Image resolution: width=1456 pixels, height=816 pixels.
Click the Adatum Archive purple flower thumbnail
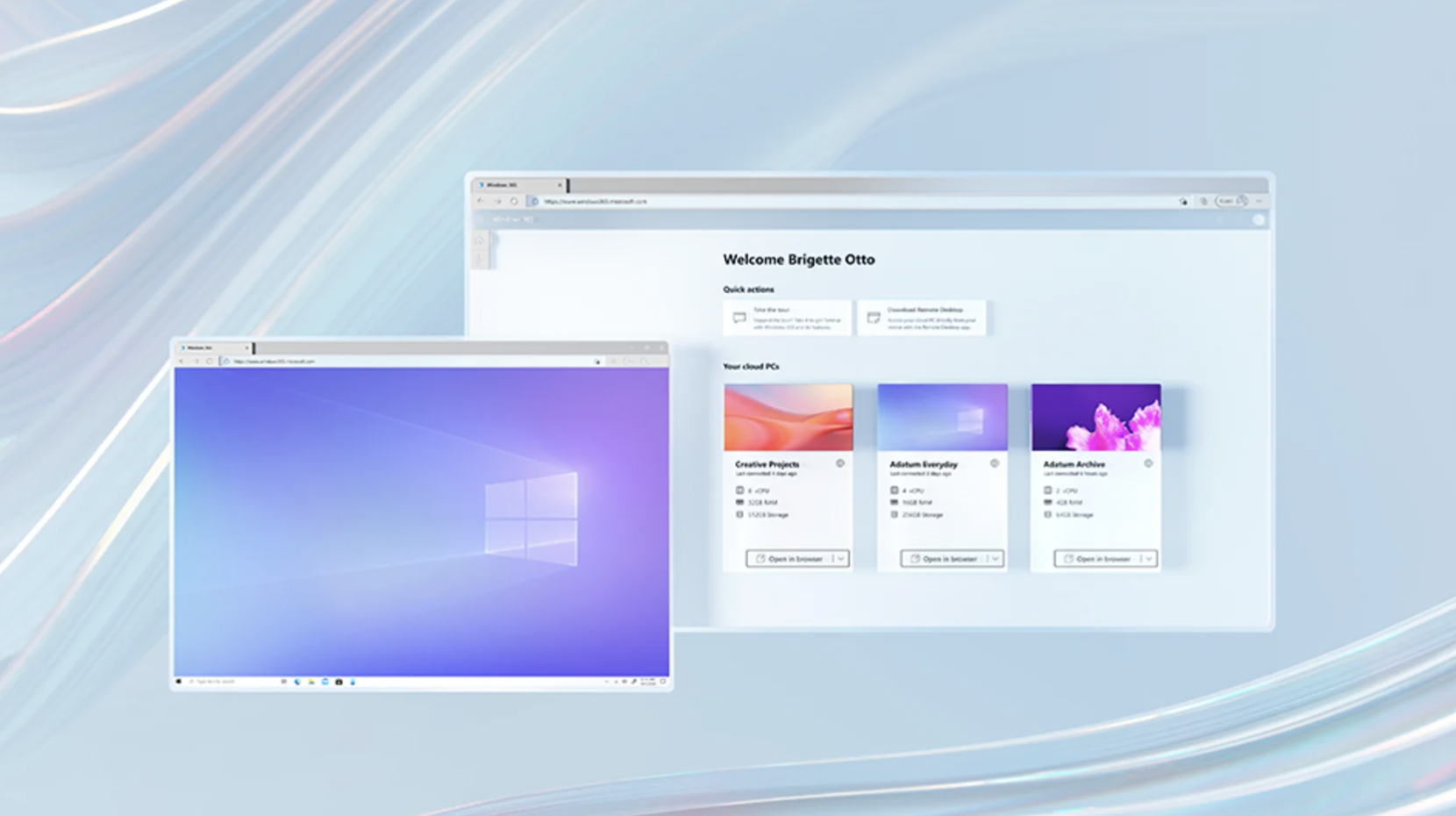(1096, 417)
